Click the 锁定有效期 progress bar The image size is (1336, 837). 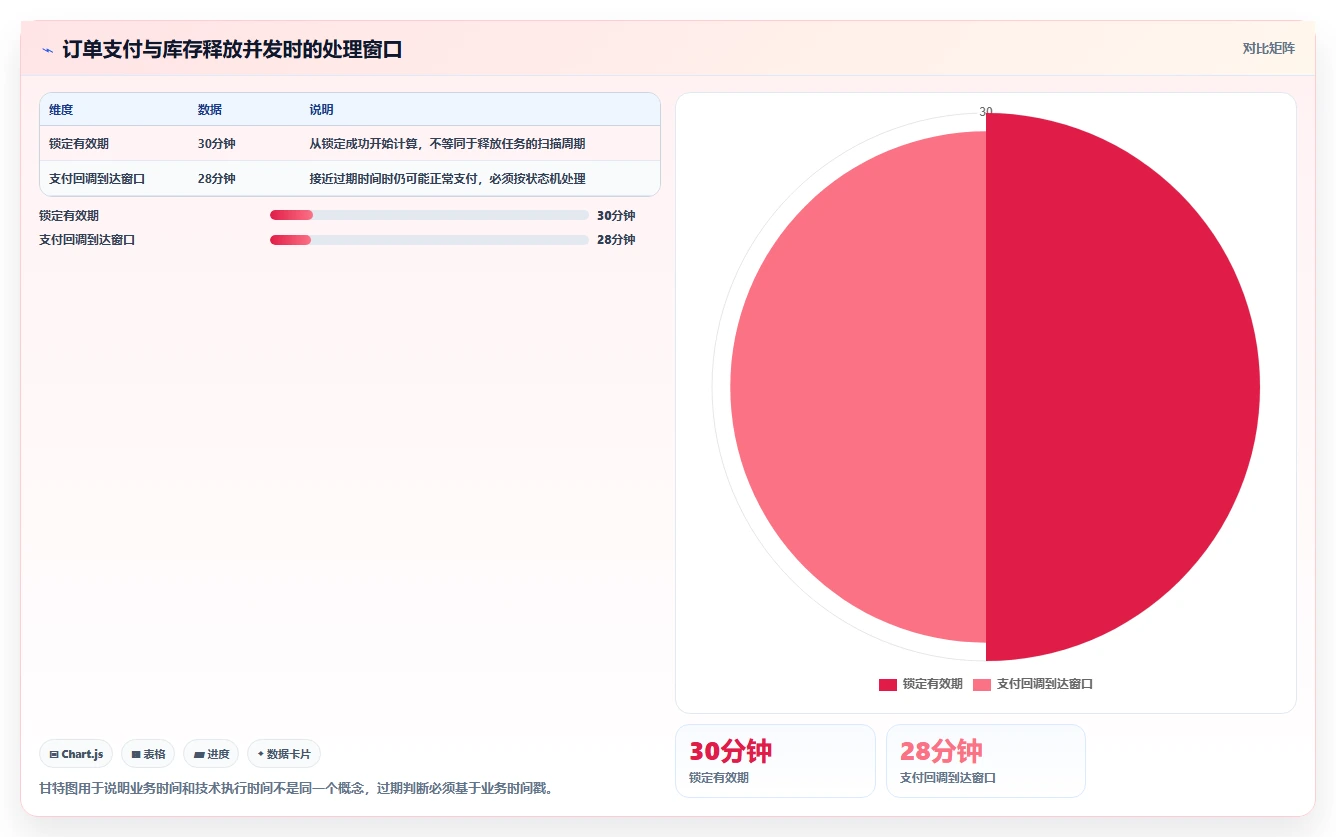tap(429, 215)
